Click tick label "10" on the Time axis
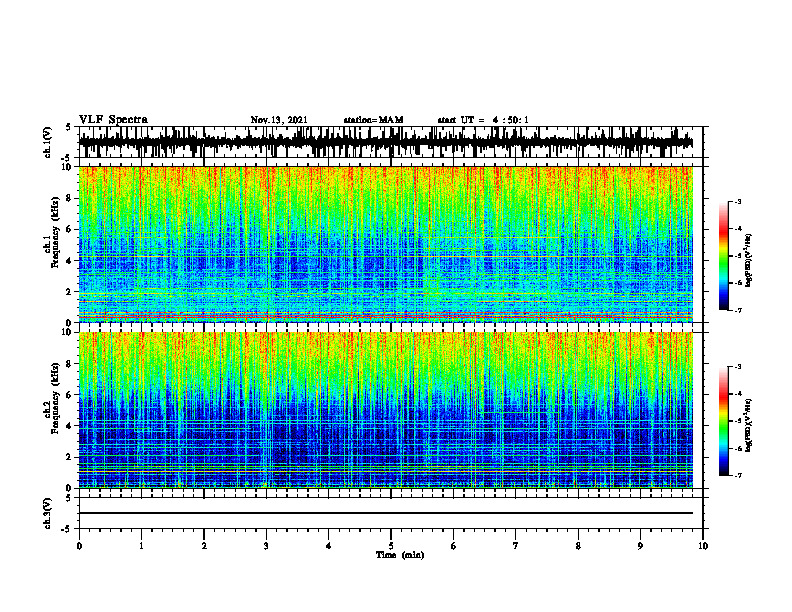The image size is (792, 612). [703, 546]
